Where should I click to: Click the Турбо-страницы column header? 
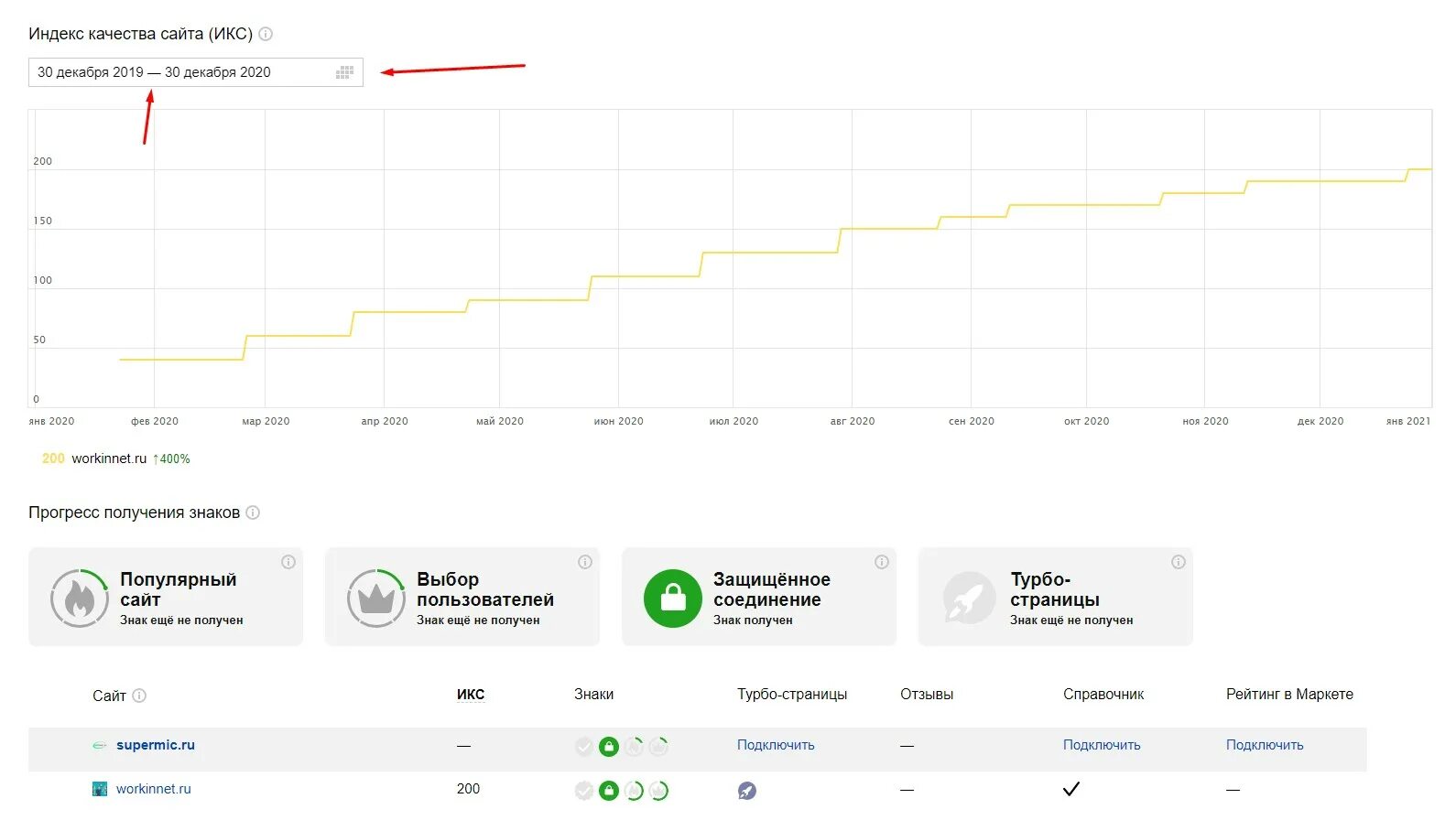point(792,695)
